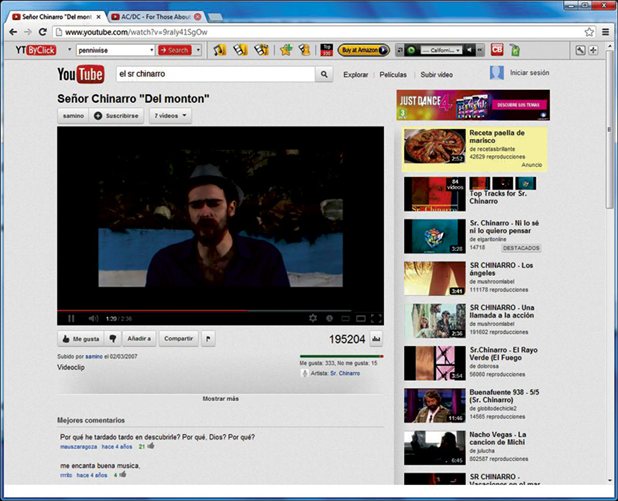Open the Subir vídeo link

coord(436,74)
